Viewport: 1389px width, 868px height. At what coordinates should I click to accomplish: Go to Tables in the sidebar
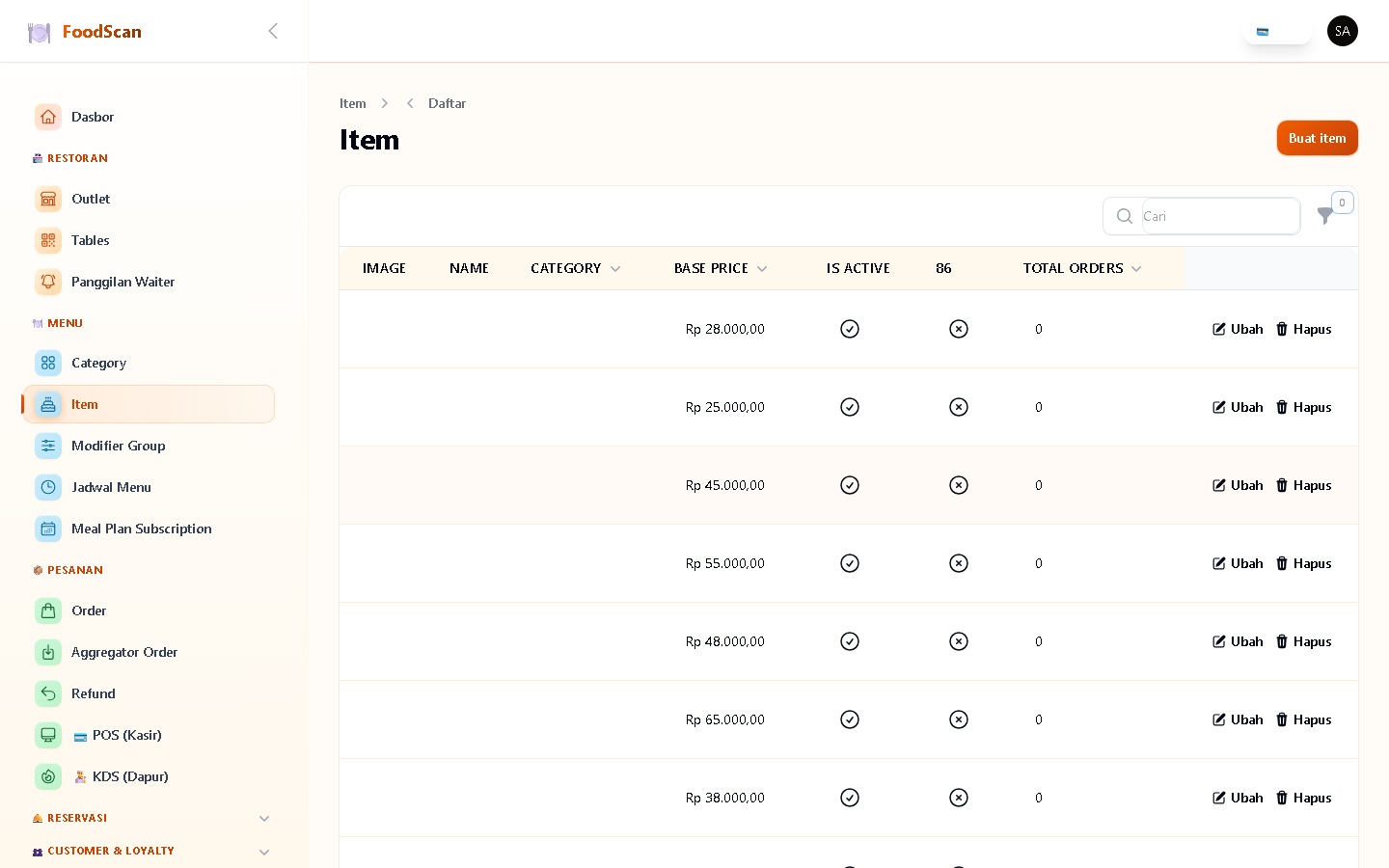(x=149, y=240)
